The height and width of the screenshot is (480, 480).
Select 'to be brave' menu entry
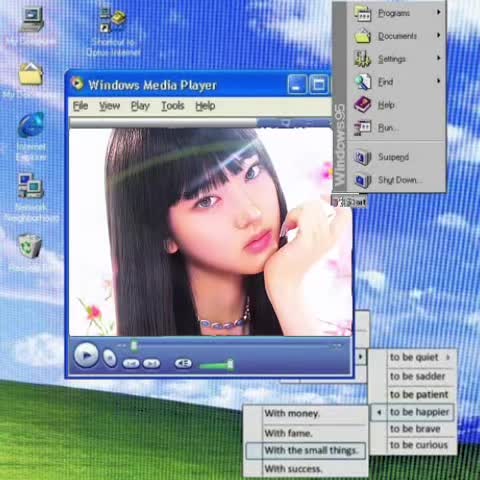pyautogui.click(x=415, y=429)
